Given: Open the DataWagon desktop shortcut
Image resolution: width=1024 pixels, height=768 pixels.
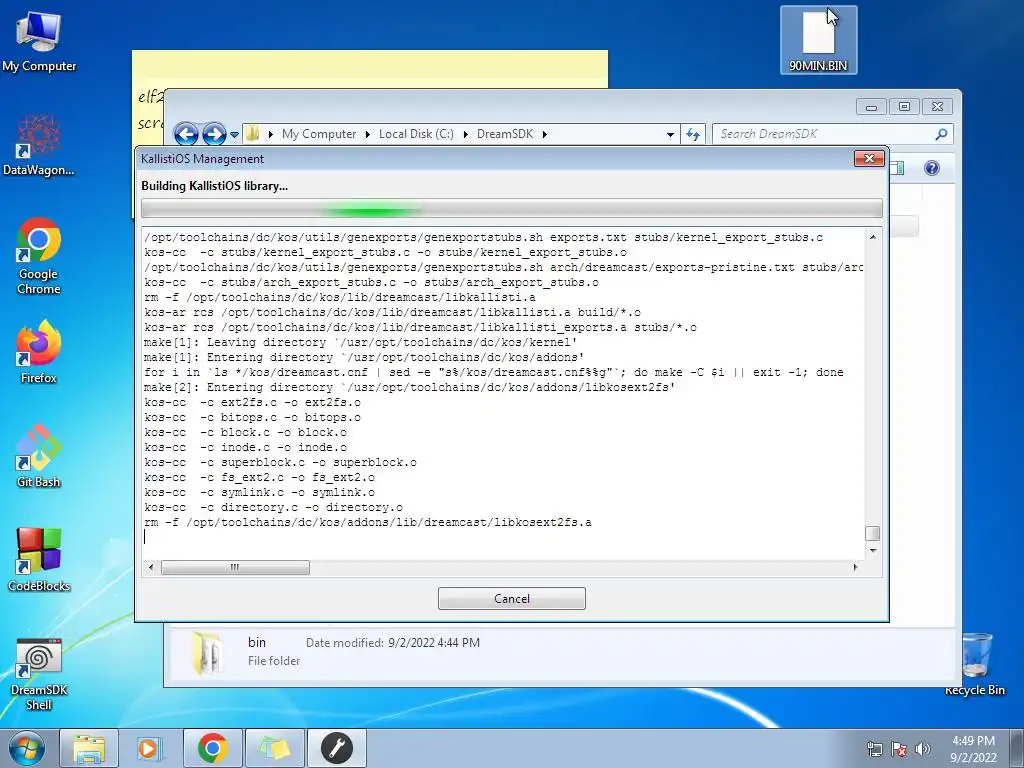Looking at the screenshot, I should [39, 144].
